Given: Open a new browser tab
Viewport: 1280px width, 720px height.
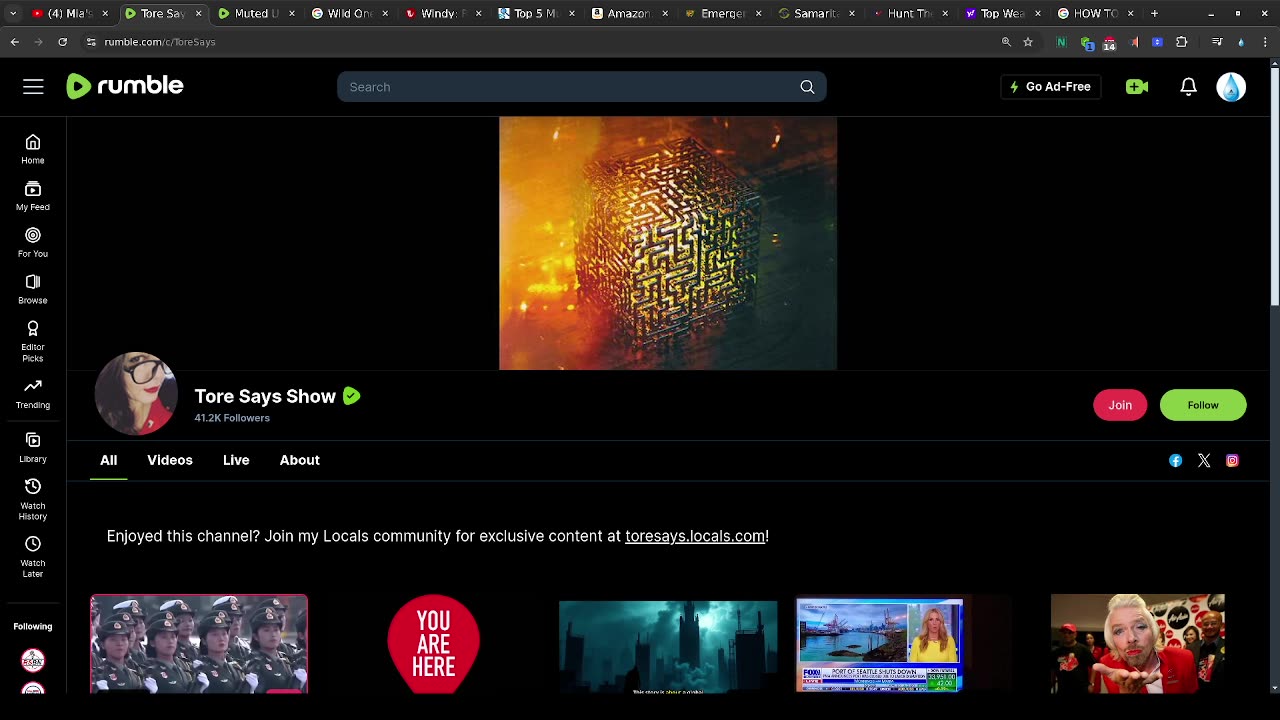Looking at the screenshot, I should pyautogui.click(x=1154, y=14).
